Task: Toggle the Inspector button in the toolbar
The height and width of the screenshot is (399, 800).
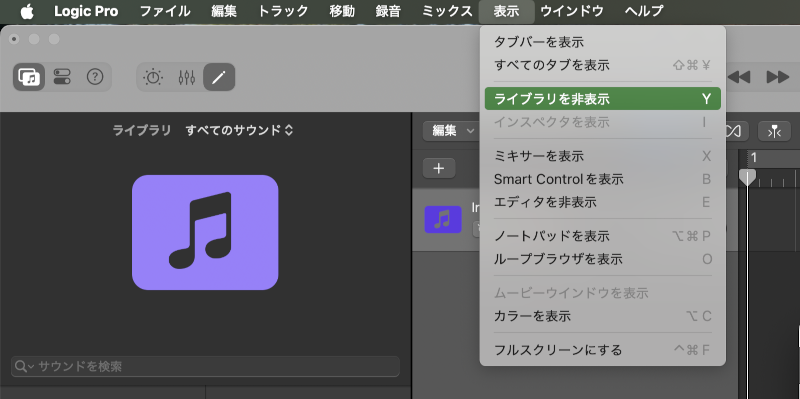Action: pos(62,78)
